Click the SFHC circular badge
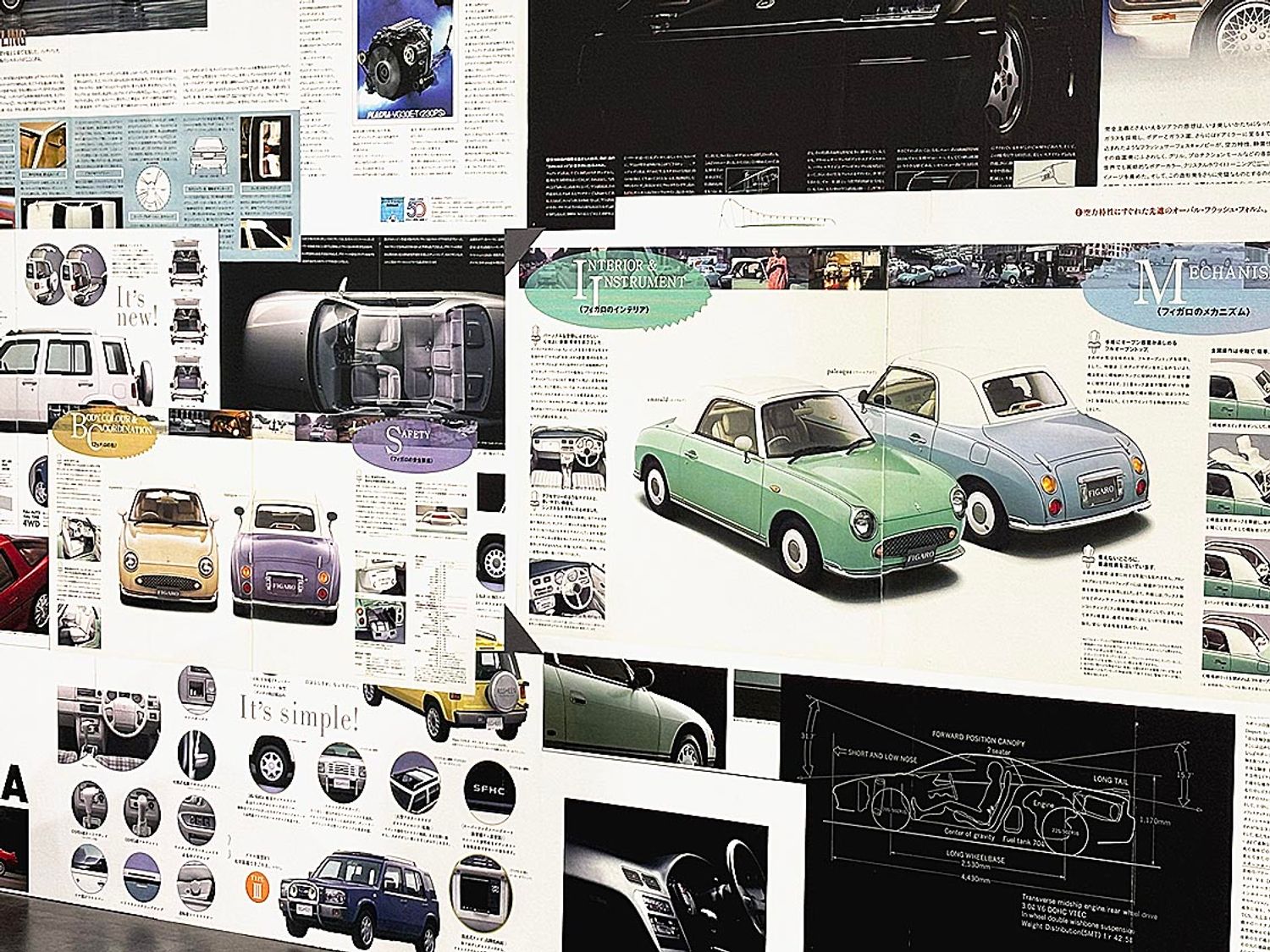Image resolution: width=1270 pixels, height=952 pixels. click(x=487, y=790)
